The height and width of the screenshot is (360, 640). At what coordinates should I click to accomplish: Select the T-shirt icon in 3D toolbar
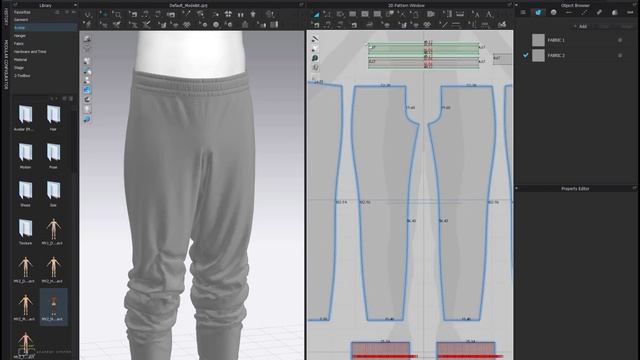tap(253, 15)
